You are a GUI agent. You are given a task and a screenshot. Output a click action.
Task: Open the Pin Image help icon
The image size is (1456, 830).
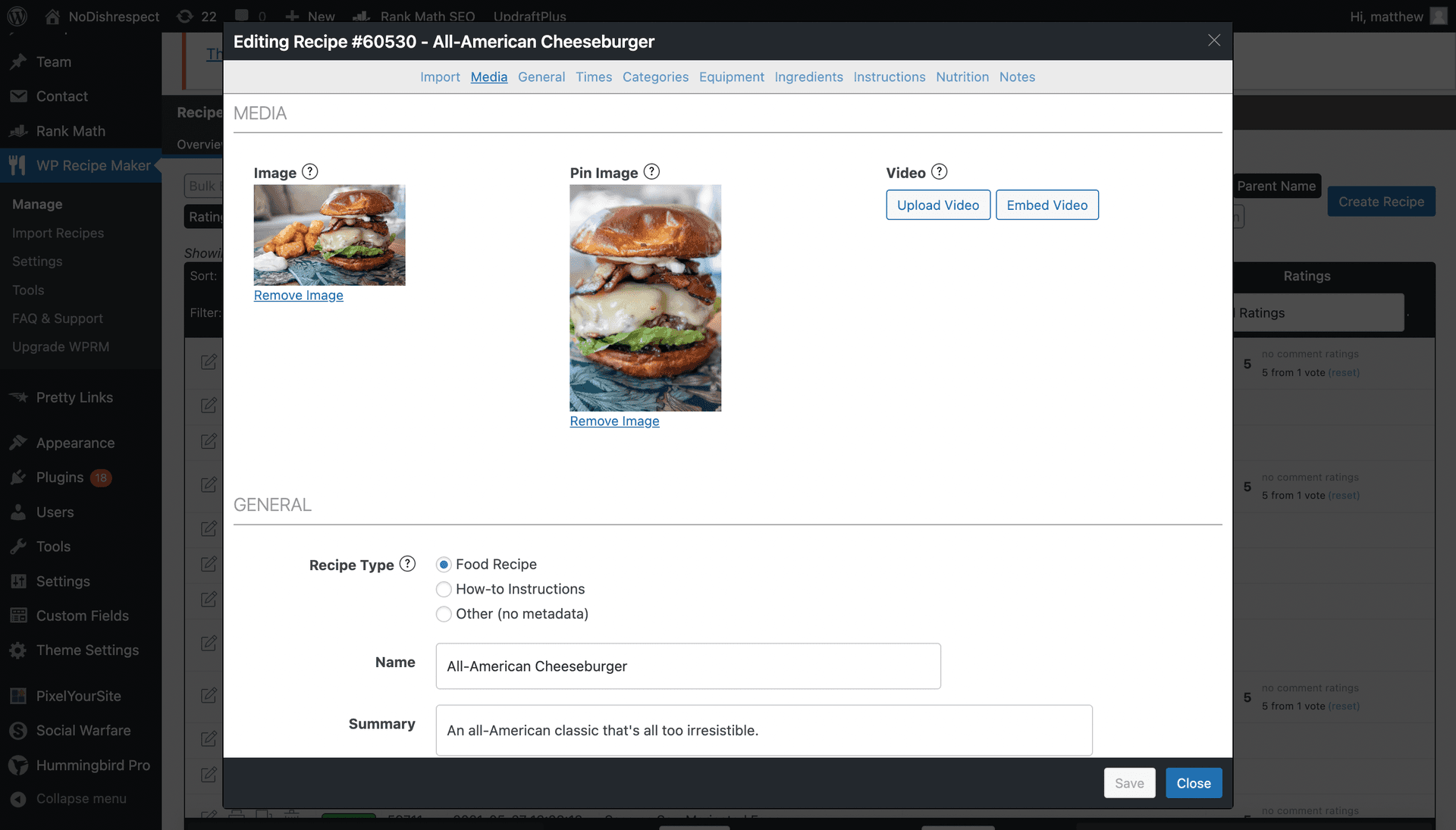point(651,172)
